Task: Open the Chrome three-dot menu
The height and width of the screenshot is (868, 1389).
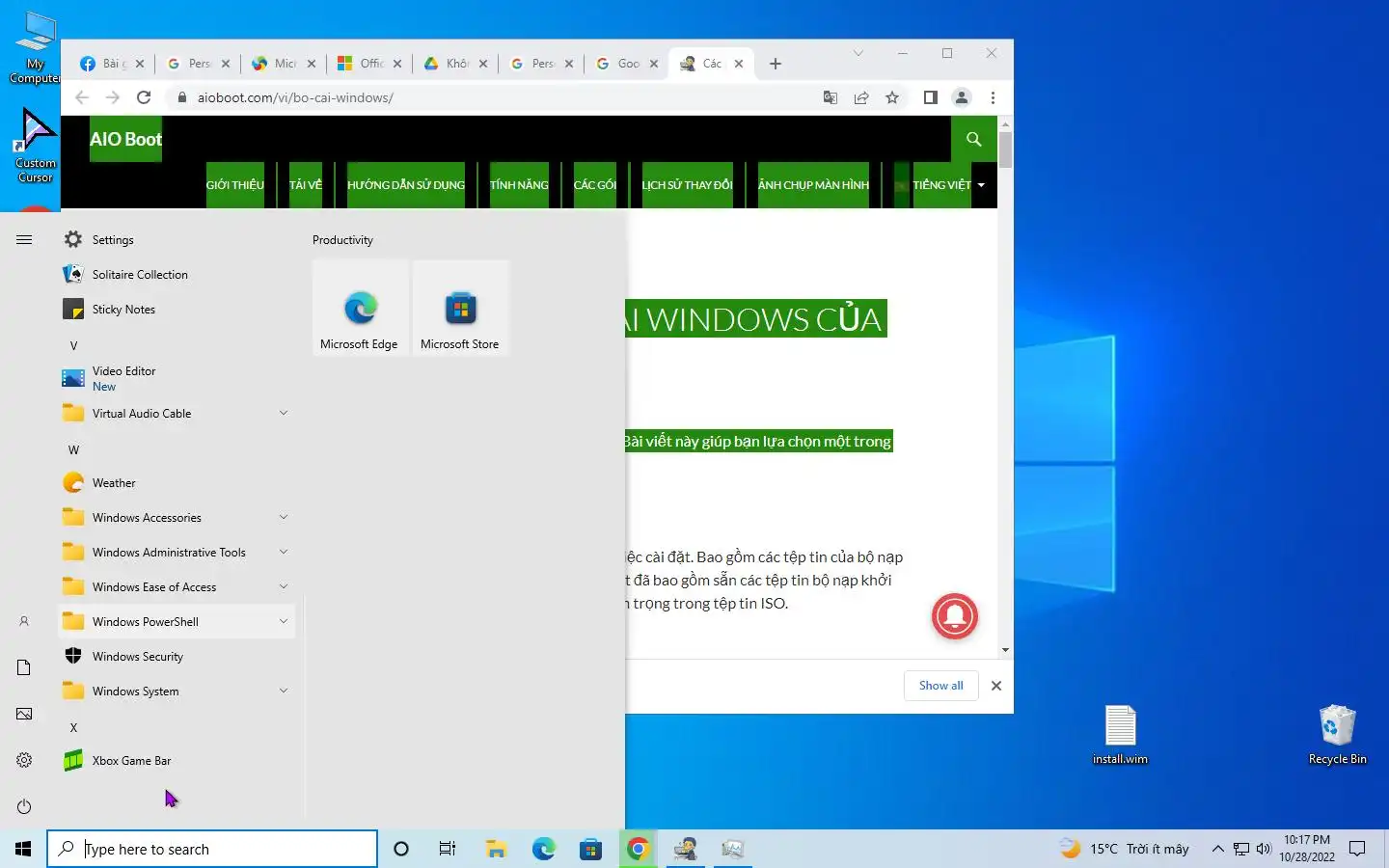Action: (993, 97)
